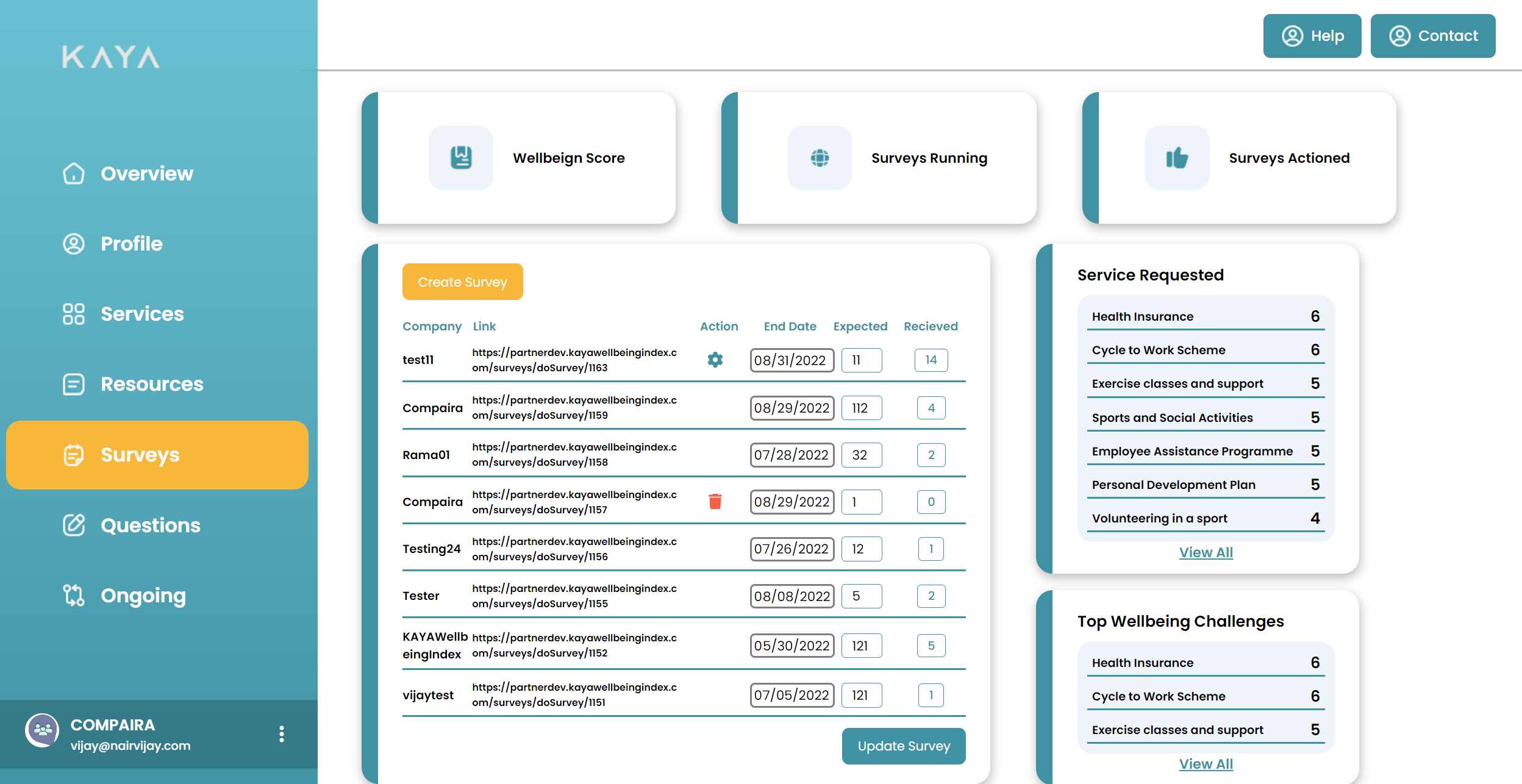The height and width of the screenshot is (784, 1522).
Task: Click the Surveys Running card title
Action: click(929, 158)
